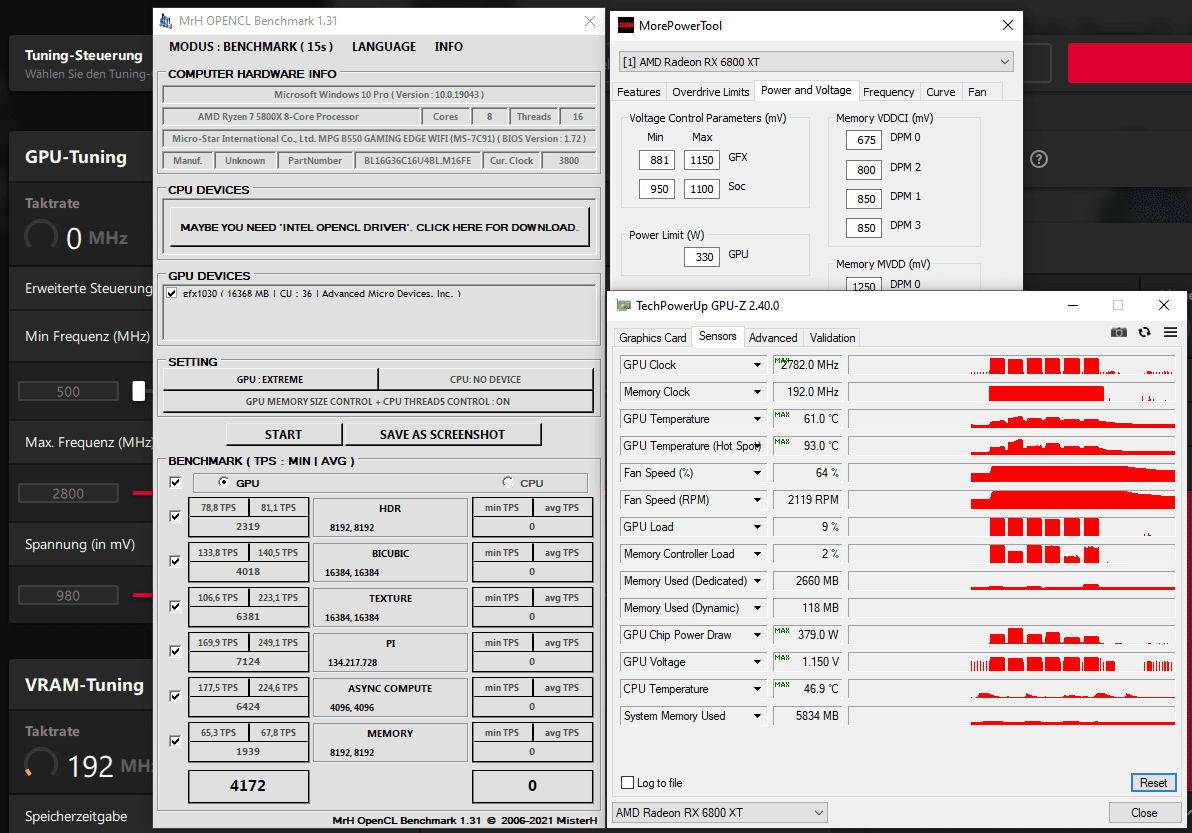Click the Close button in GPU-Z
1192x833 pixels.
[x=1144, y=812]
